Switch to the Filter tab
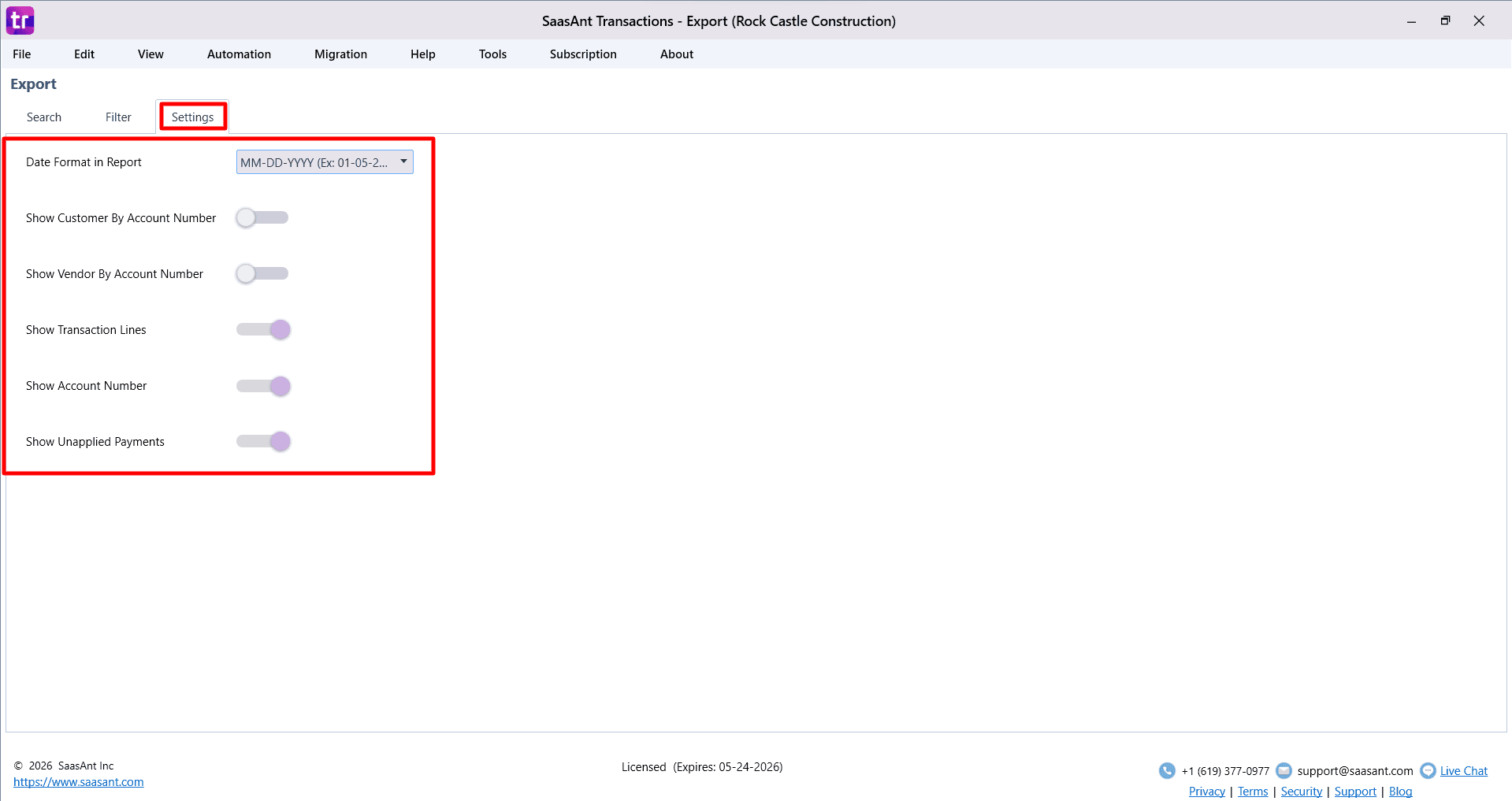The image size is (1512, 801). 117,116
